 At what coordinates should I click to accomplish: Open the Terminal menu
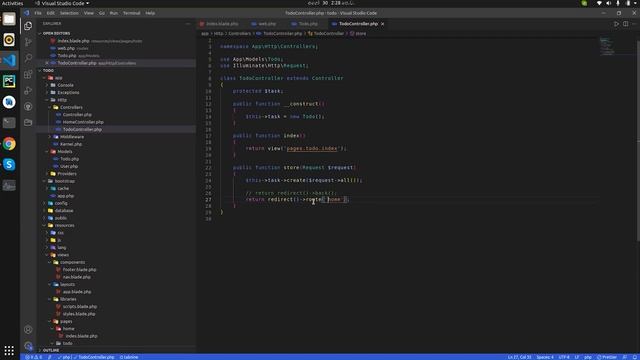(131, 13)
